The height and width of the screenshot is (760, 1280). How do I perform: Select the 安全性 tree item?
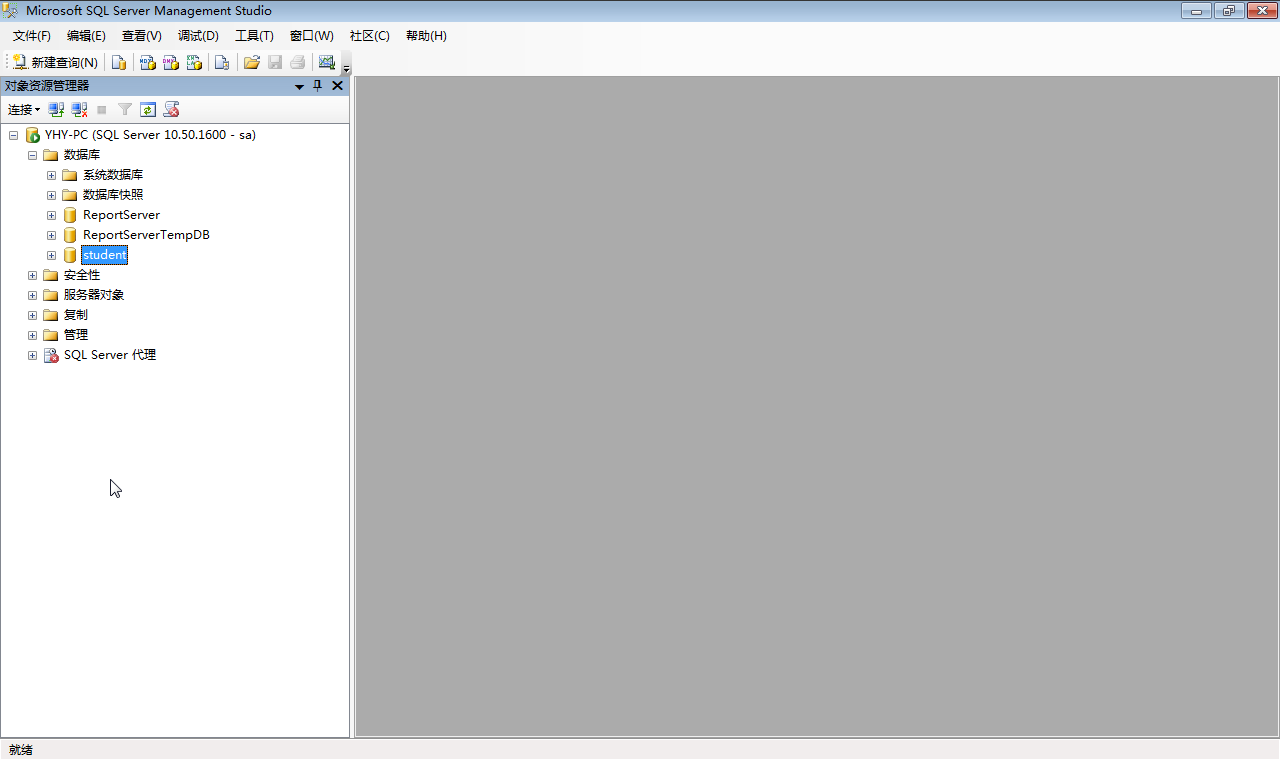(82, 275)
